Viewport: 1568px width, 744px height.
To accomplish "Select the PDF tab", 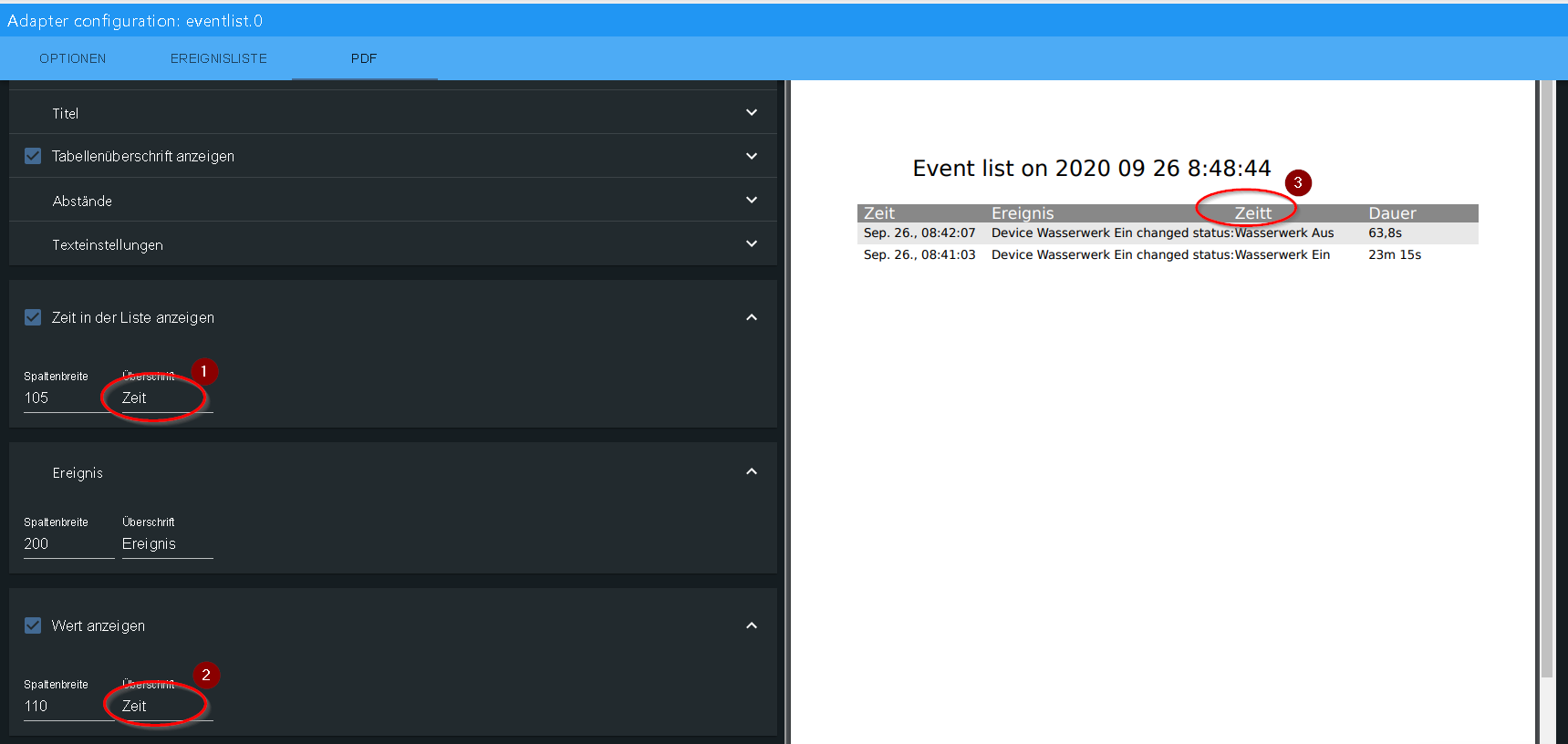I will (364, 58).
